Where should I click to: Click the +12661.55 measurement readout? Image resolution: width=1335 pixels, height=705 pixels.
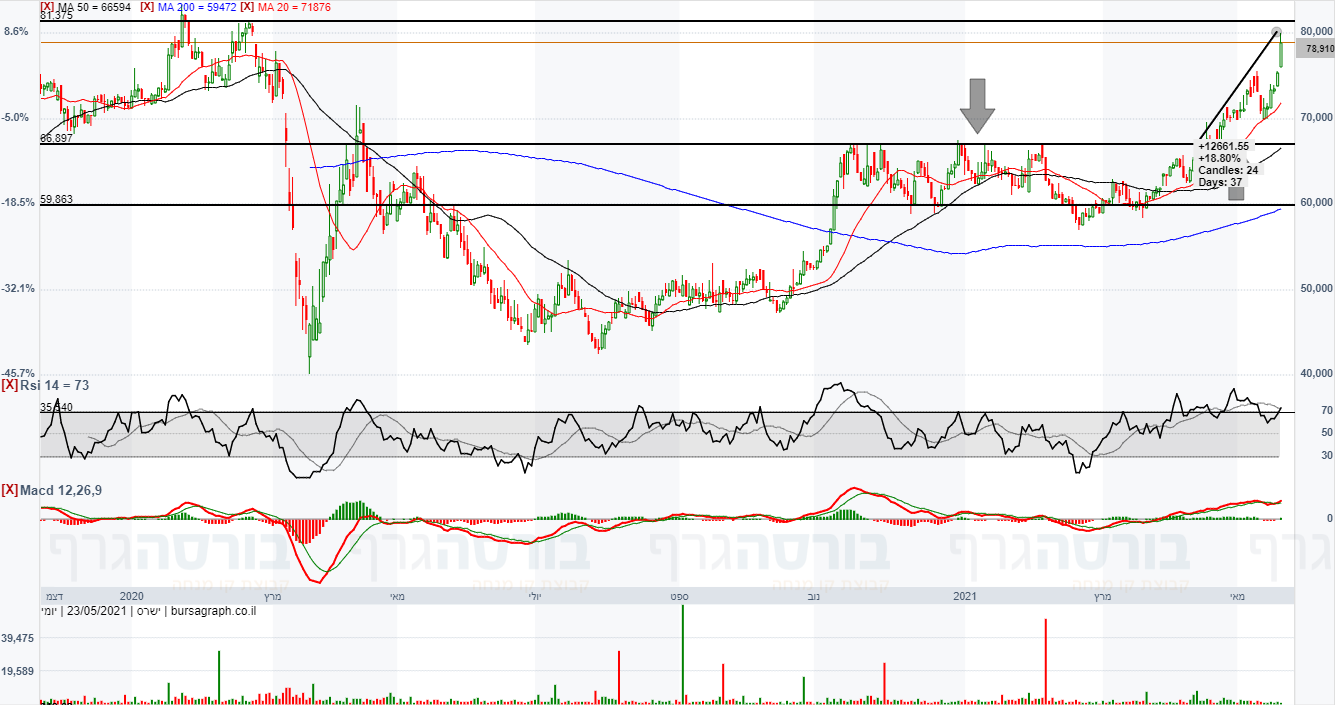pos(1224,146)
